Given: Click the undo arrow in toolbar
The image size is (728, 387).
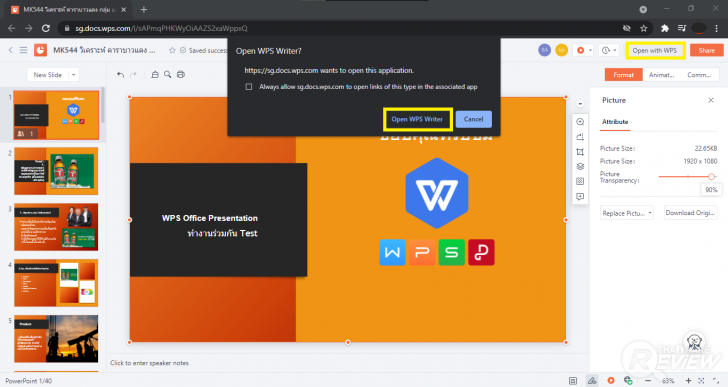Looking at the screenshot, I should coord(120,75).
